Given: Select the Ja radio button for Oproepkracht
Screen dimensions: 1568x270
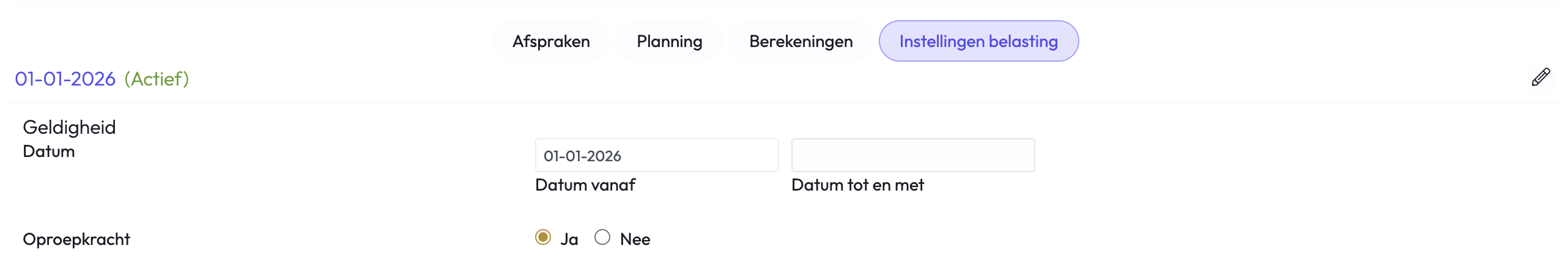Looking at the screenshot, I should pos(542,237).
